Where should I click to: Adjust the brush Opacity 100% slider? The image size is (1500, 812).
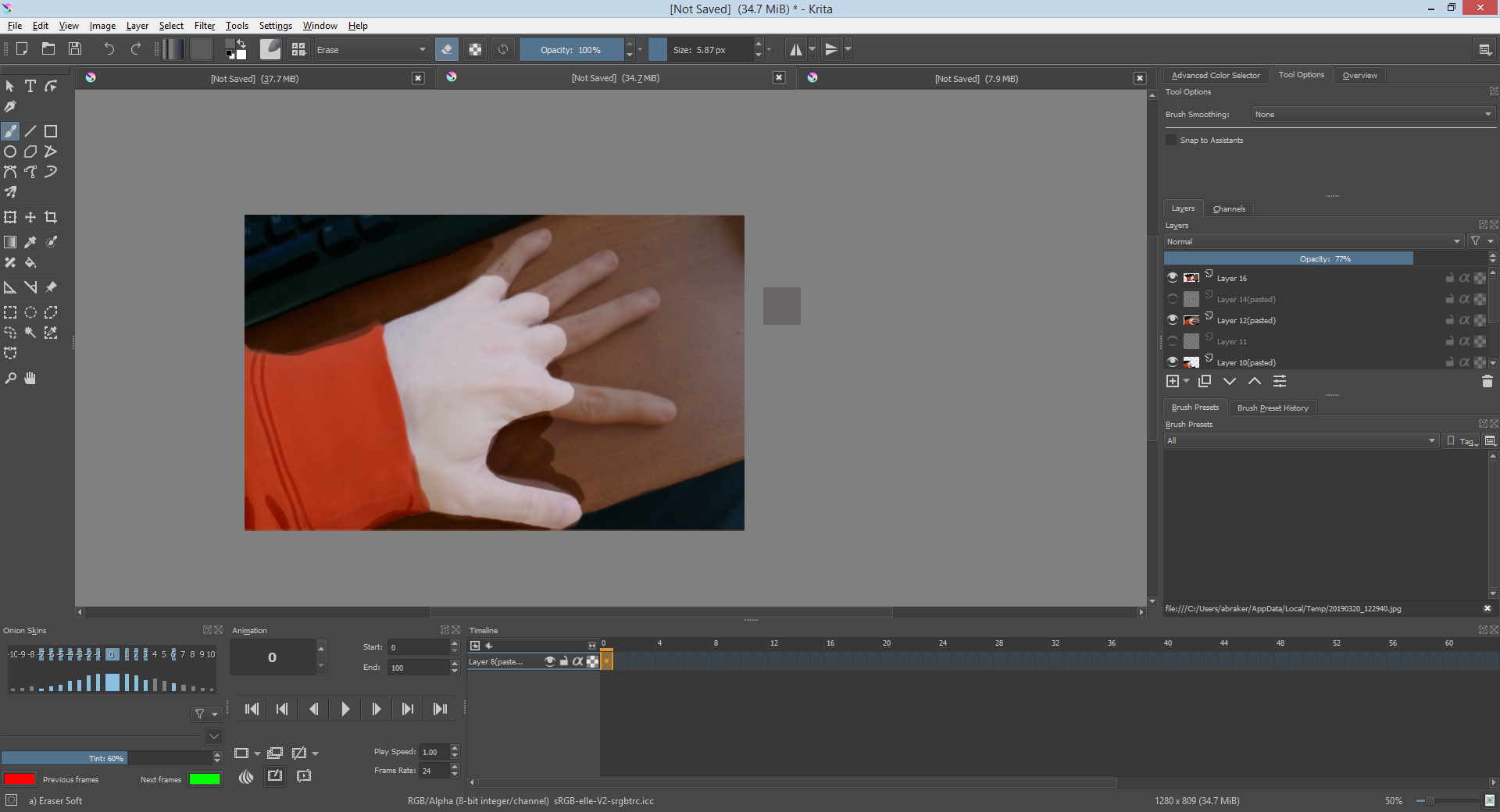[571, 49]
